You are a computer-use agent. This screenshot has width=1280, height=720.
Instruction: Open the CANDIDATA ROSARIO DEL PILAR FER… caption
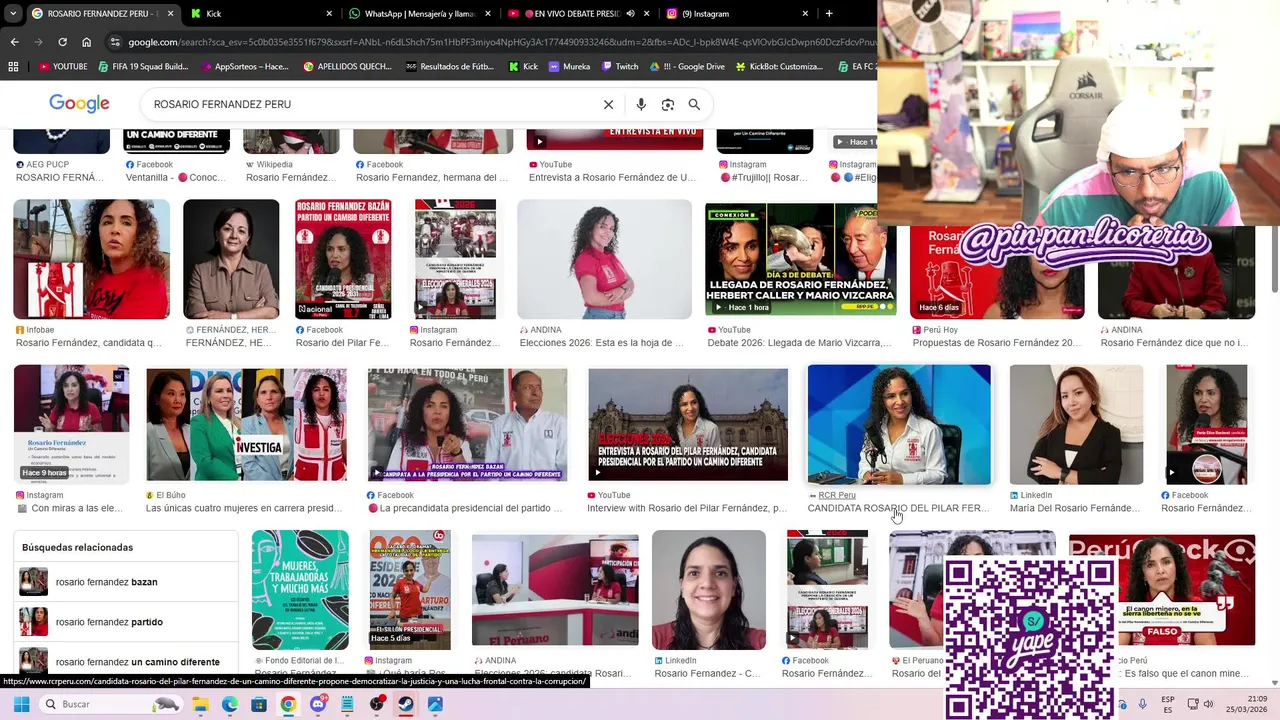point(898,508)
